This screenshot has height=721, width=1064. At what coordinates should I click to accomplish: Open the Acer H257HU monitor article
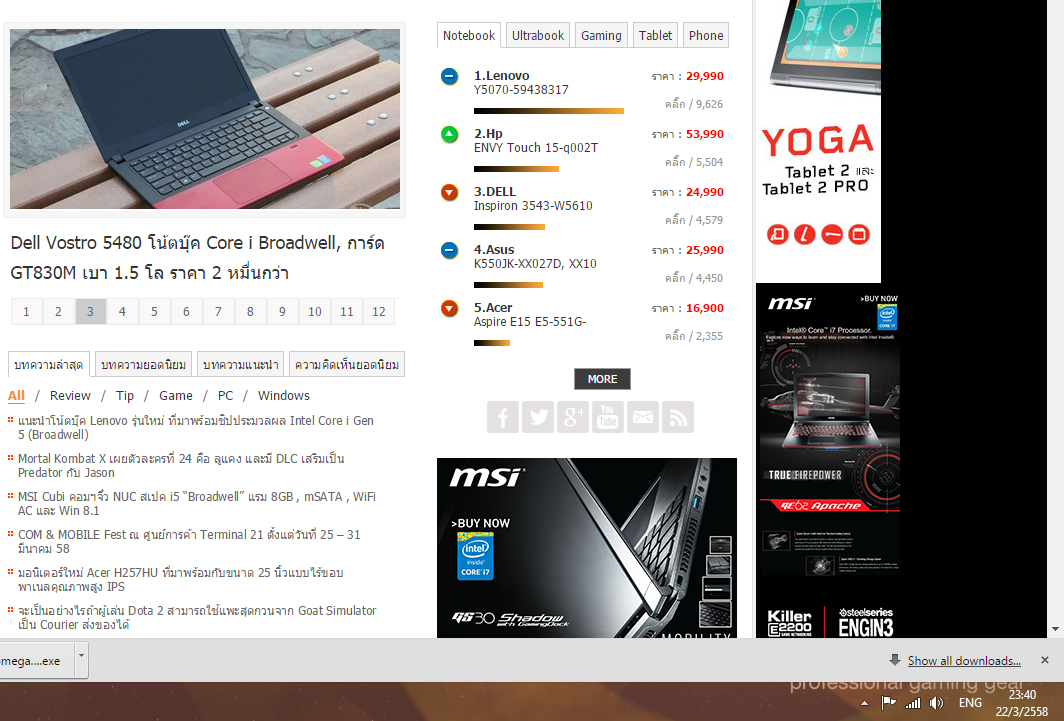[180, 579]
